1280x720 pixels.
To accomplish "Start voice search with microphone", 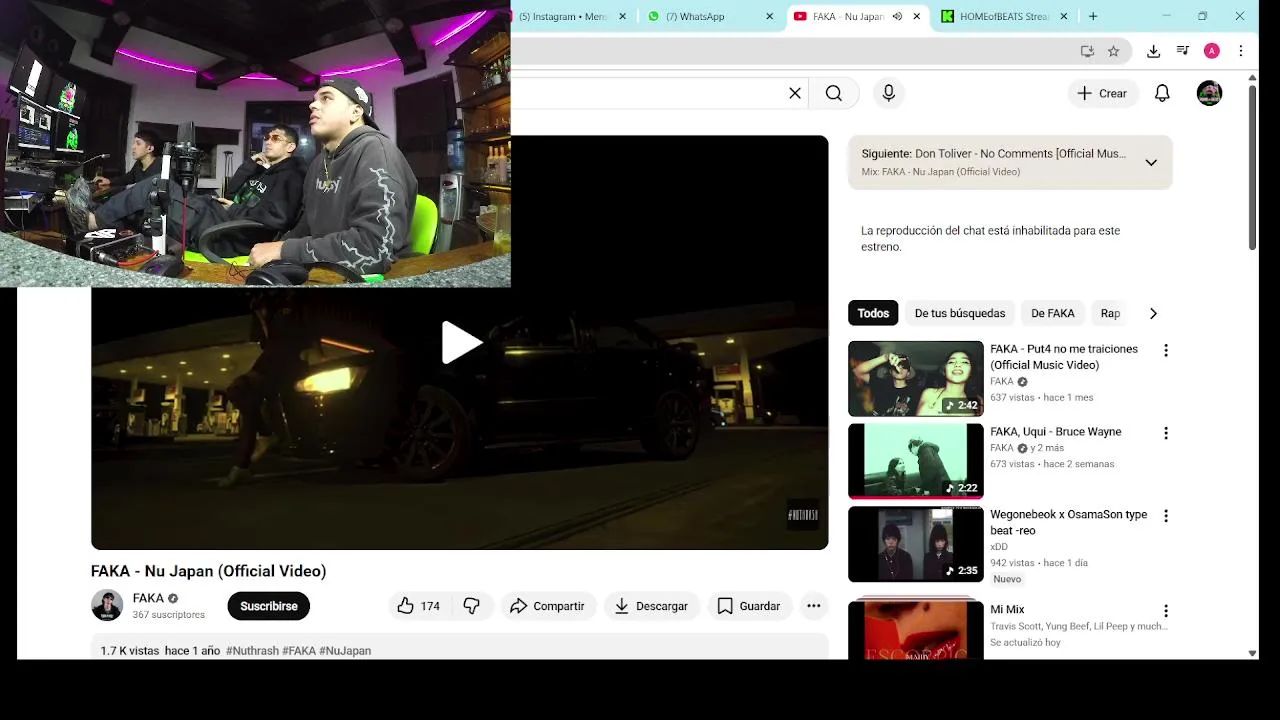I will click(x=889, y=93).
